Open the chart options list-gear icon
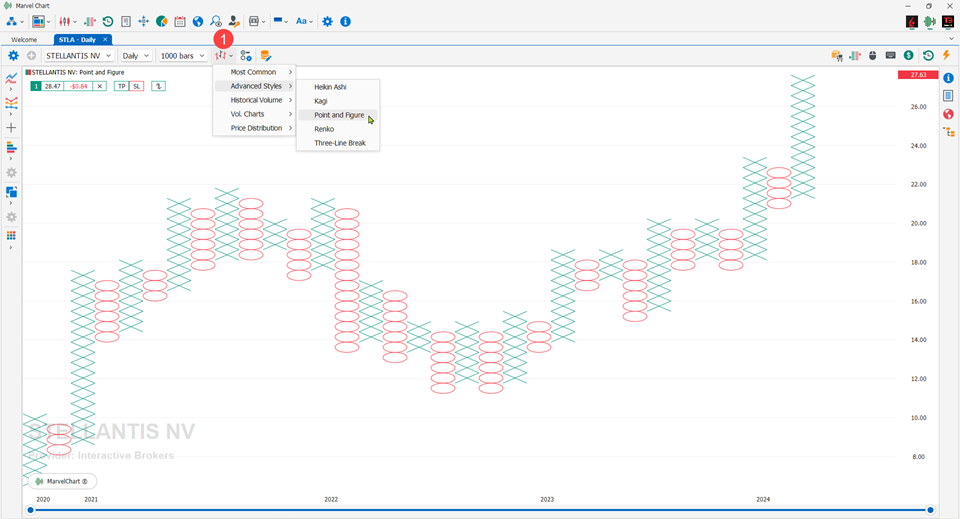 pyautogui.click(x=246, y=56)
